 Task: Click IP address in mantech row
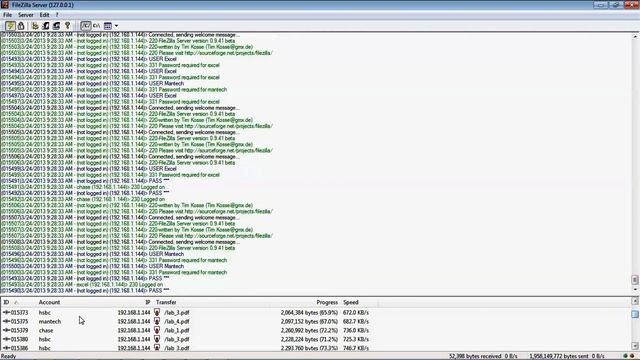pos(133,322)
